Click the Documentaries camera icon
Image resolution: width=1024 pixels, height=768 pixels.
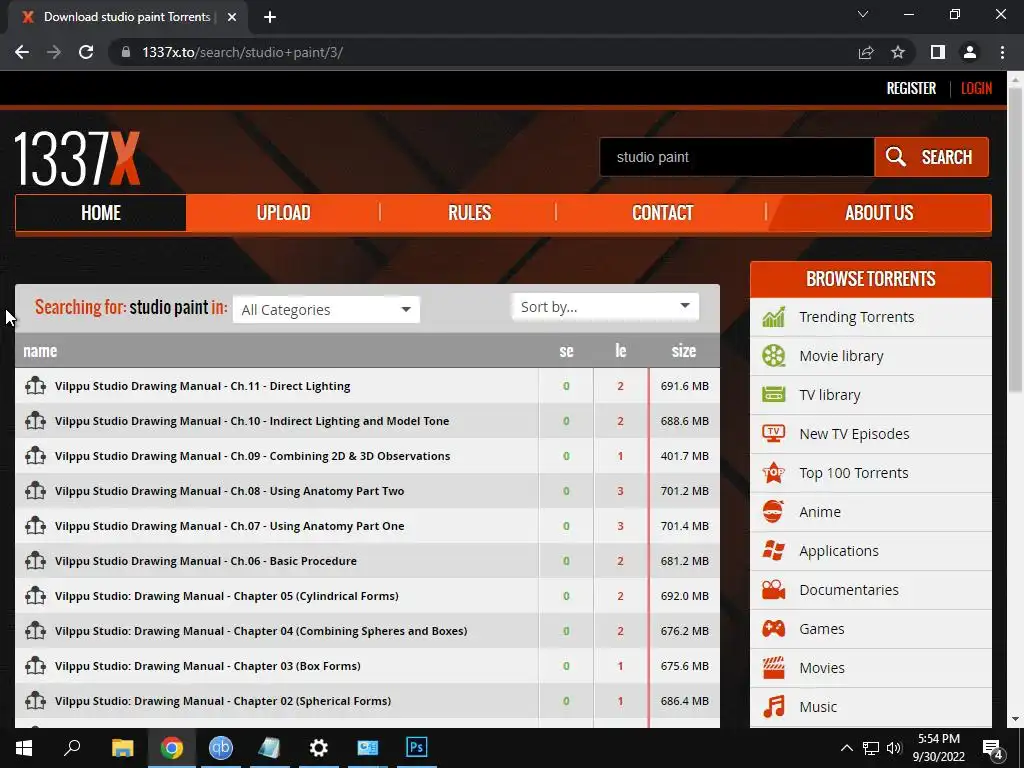pyautogui.click(x=774, y=590)
